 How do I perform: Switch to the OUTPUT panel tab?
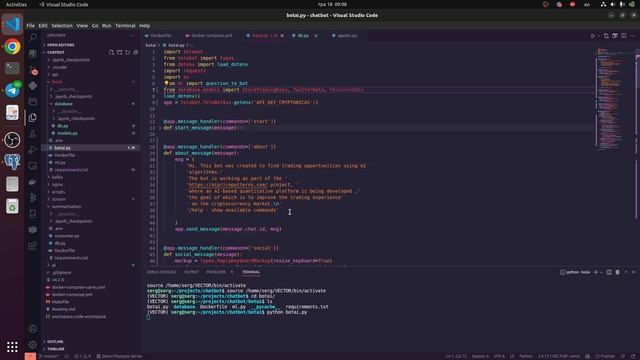[191, 272]
